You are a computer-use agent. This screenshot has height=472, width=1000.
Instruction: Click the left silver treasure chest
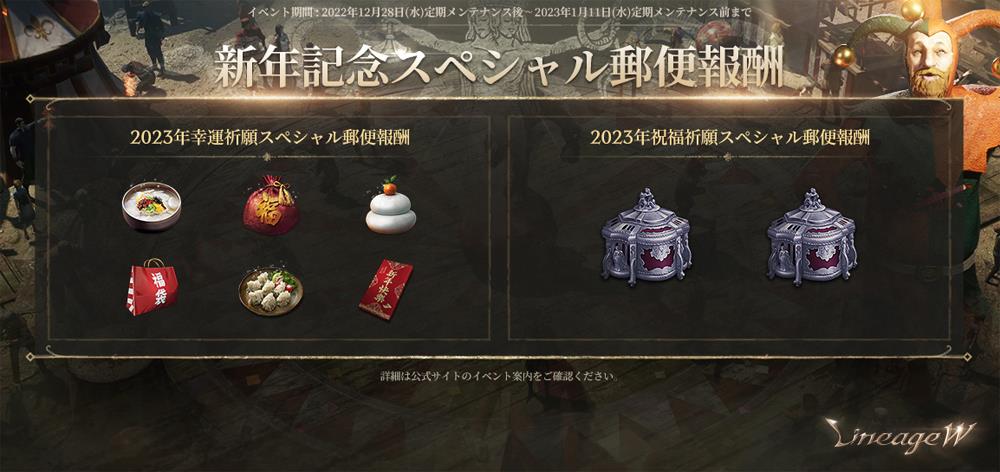click(646, 237)
